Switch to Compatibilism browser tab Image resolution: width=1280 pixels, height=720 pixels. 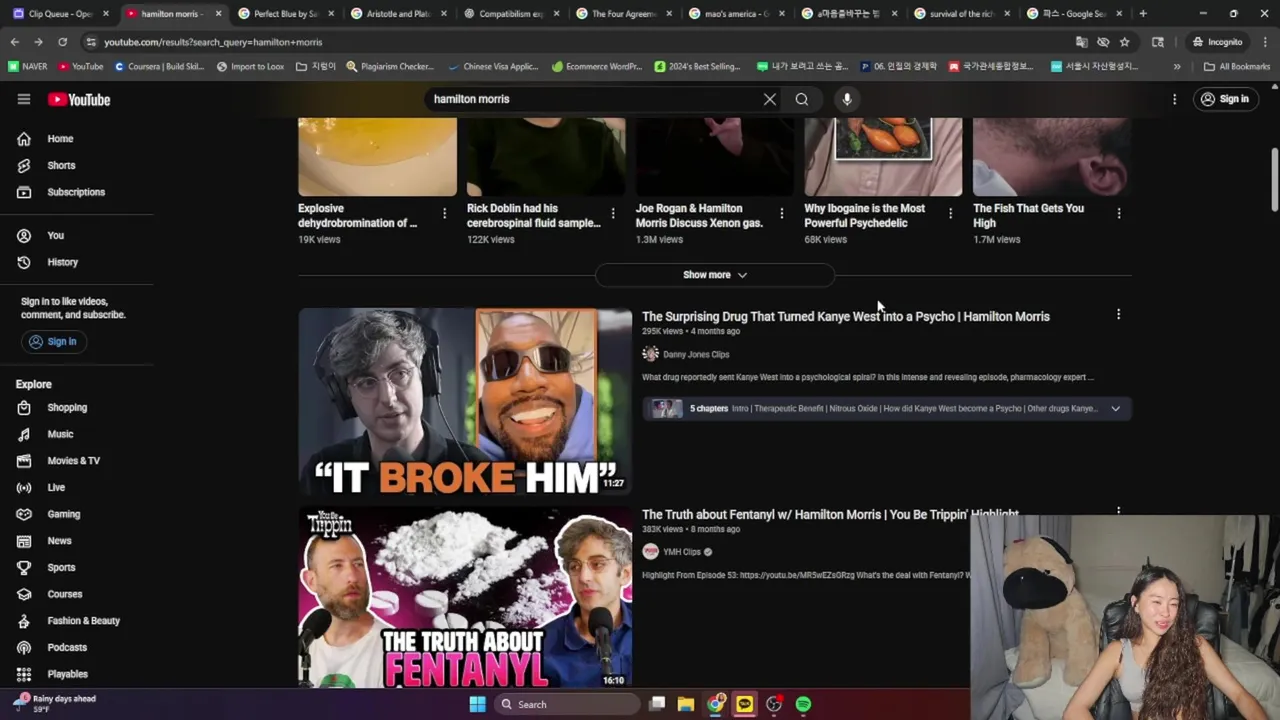point(510,14)
